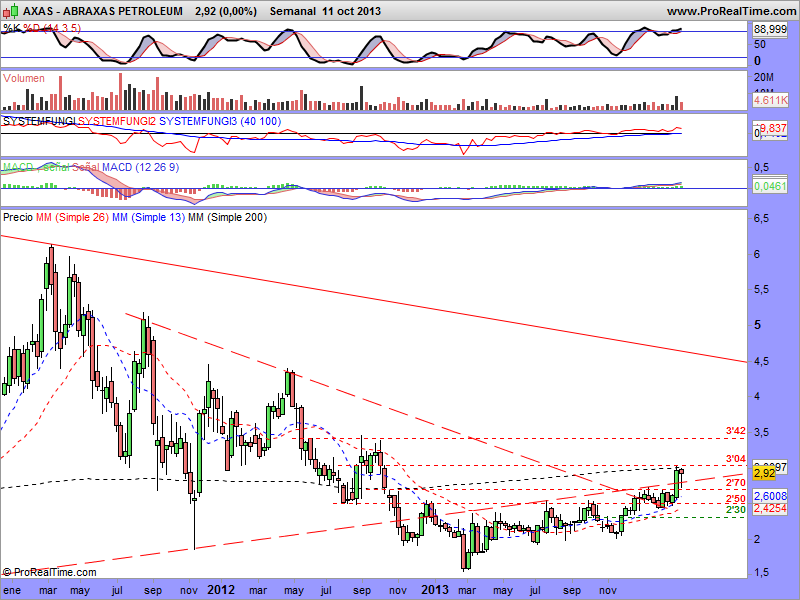The width and height of the screenshot is (800, 600).
Task: Click the red 2,4254 moving average value
Action: (x=770, y=509)
